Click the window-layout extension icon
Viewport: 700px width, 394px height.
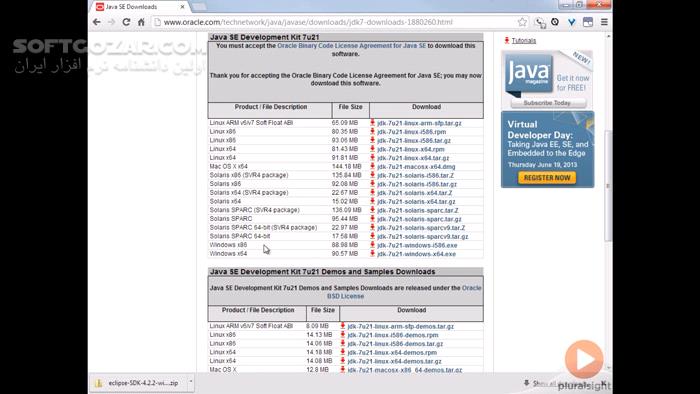[588, 22]
